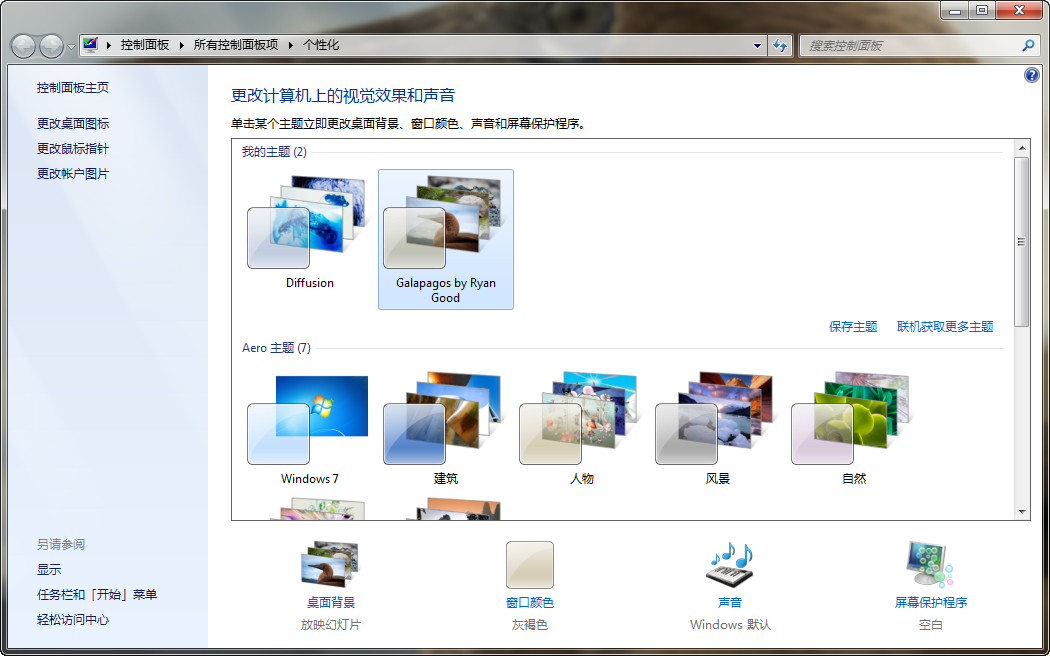This screenshot has width=1050, height=656.
Task: Select the Diffusion theme thumbnail
Action: [309, 224]
